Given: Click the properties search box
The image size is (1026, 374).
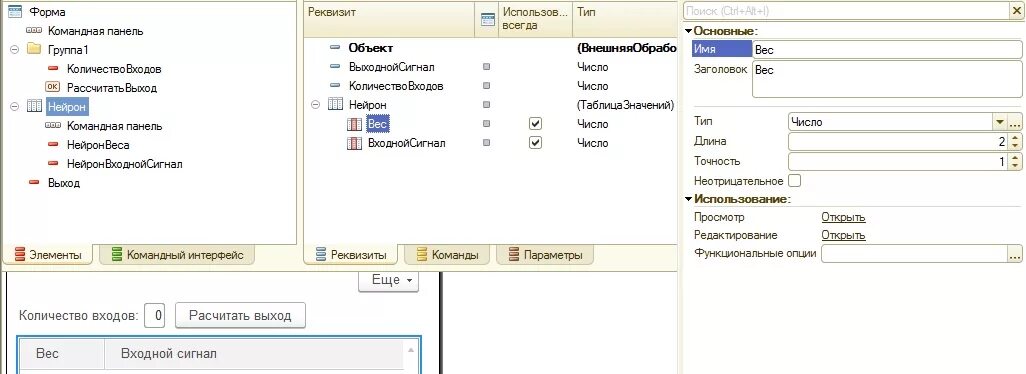Looking at the screenshot, I should click(x=847, y=10).
